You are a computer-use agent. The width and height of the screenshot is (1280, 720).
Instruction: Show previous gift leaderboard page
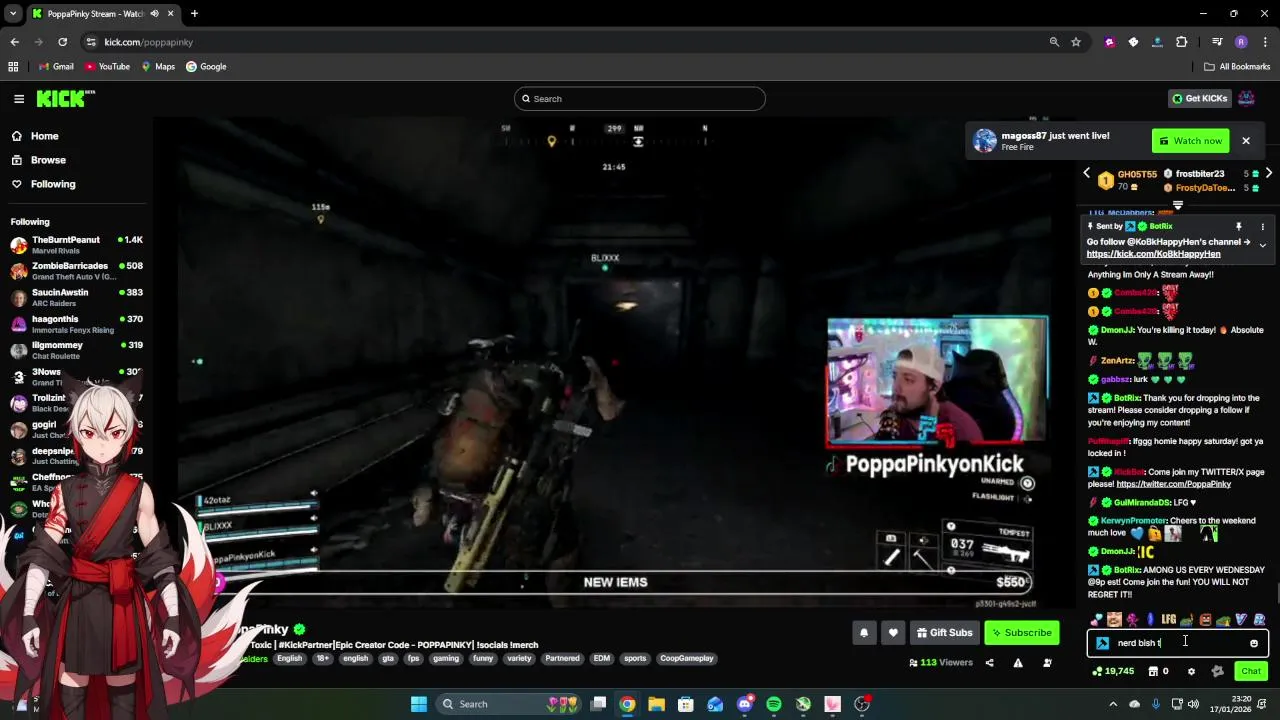(x=1087, y=174)
